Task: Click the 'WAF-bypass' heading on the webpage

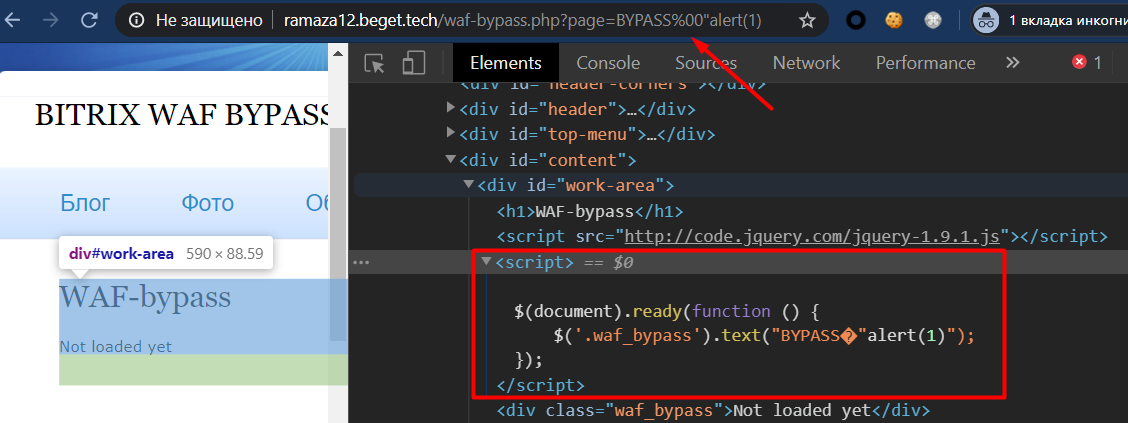Action: pos(145,296)
